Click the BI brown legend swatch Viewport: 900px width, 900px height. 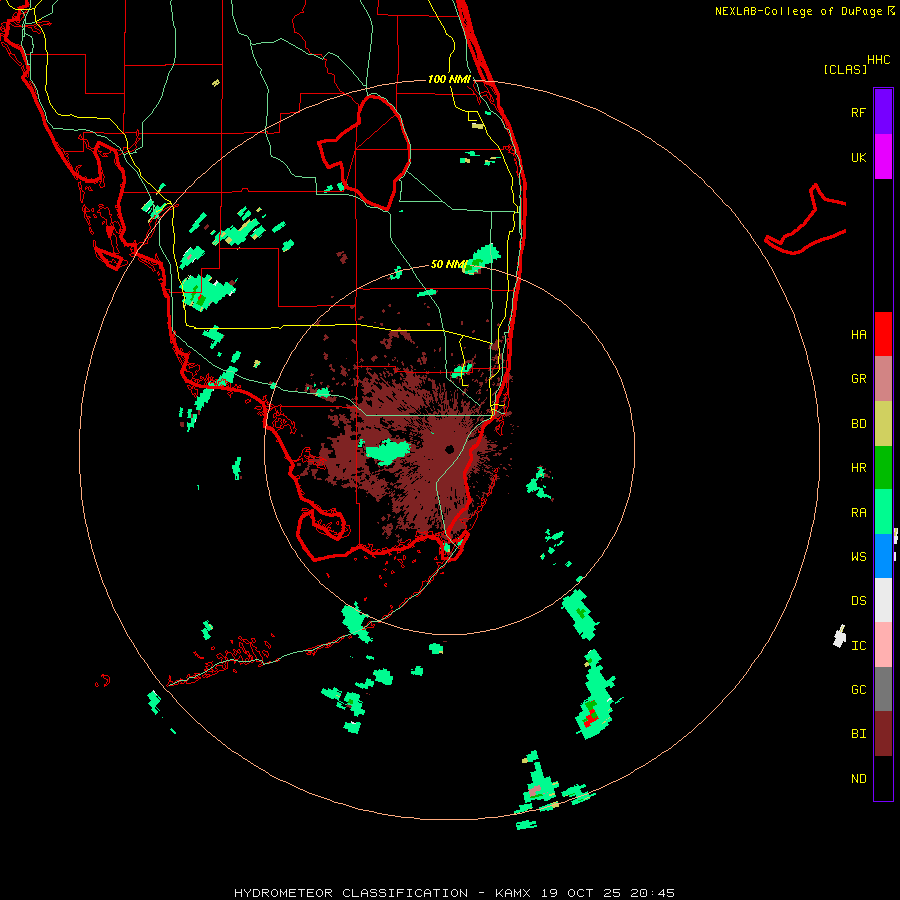(883, 734)
